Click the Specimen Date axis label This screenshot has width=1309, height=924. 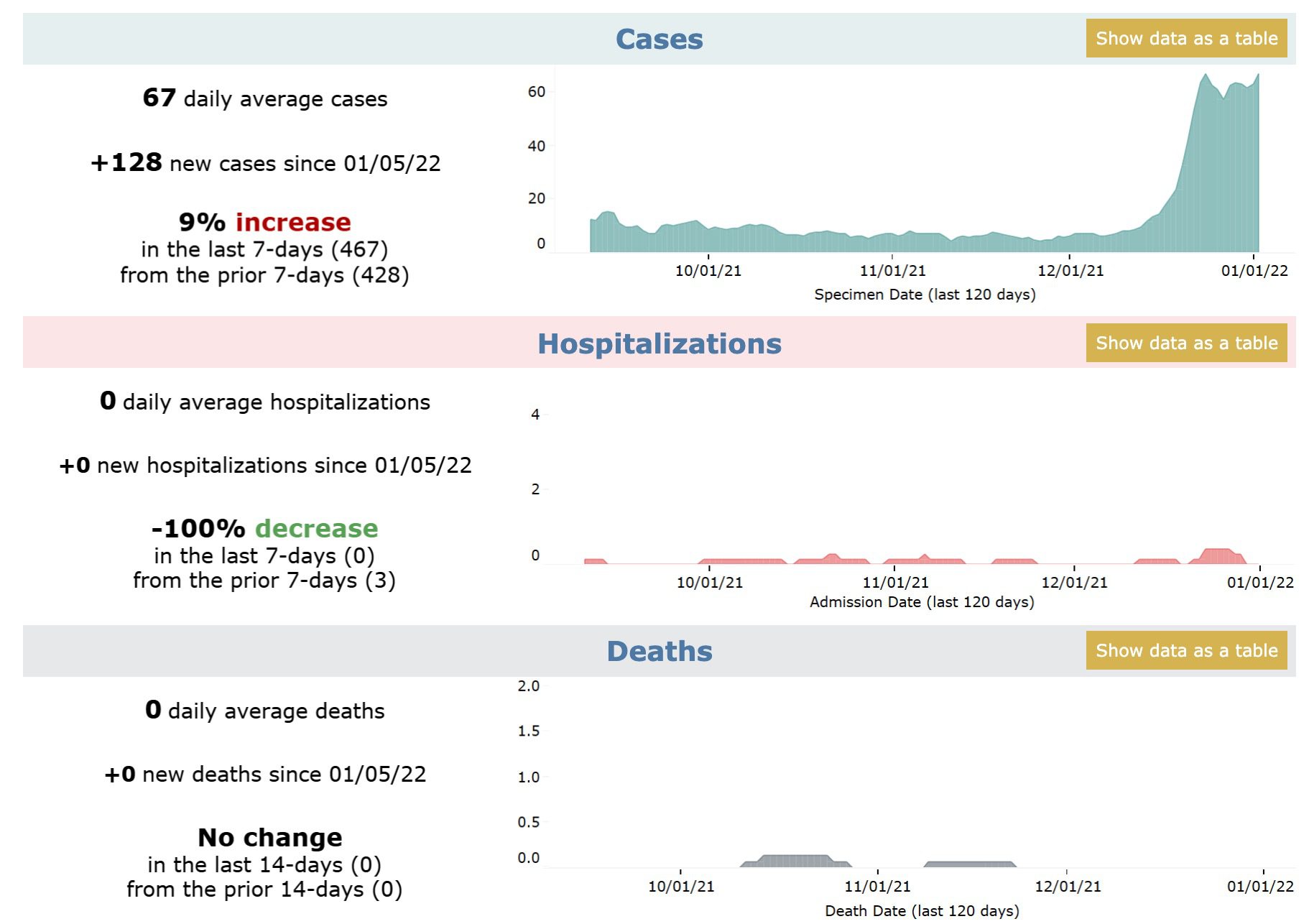(x=925, y=295)
